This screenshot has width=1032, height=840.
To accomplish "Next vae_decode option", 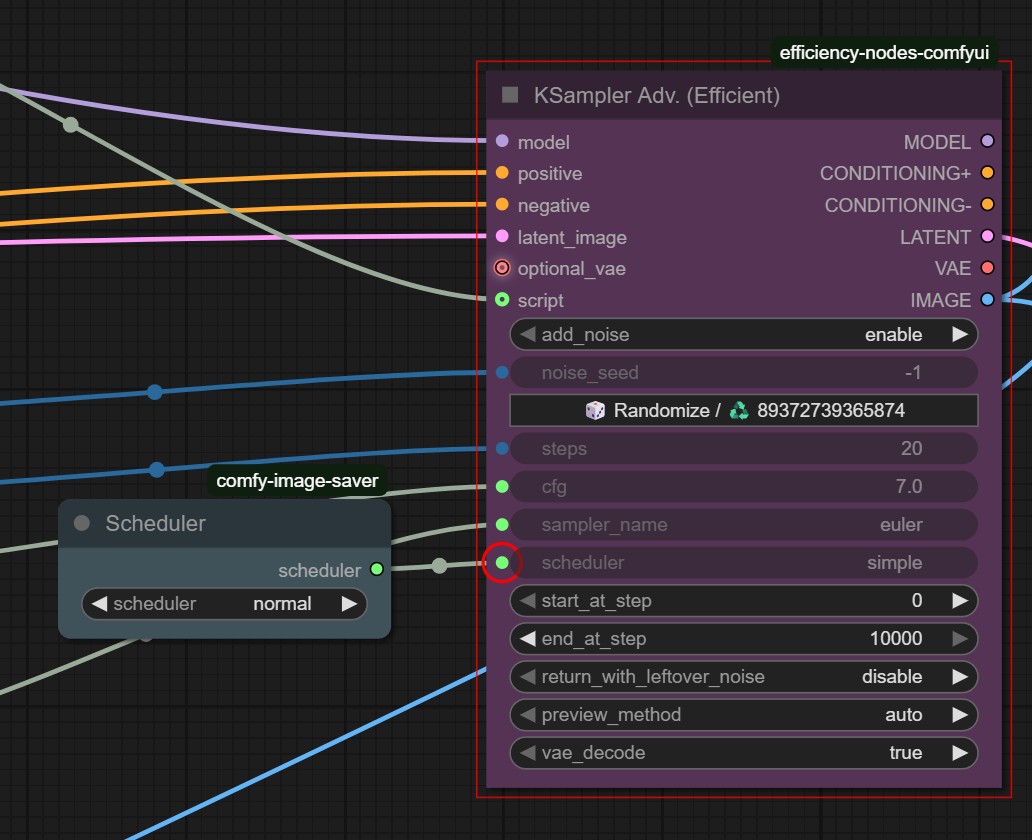I will pyautogui.click(x=960, y=752).
